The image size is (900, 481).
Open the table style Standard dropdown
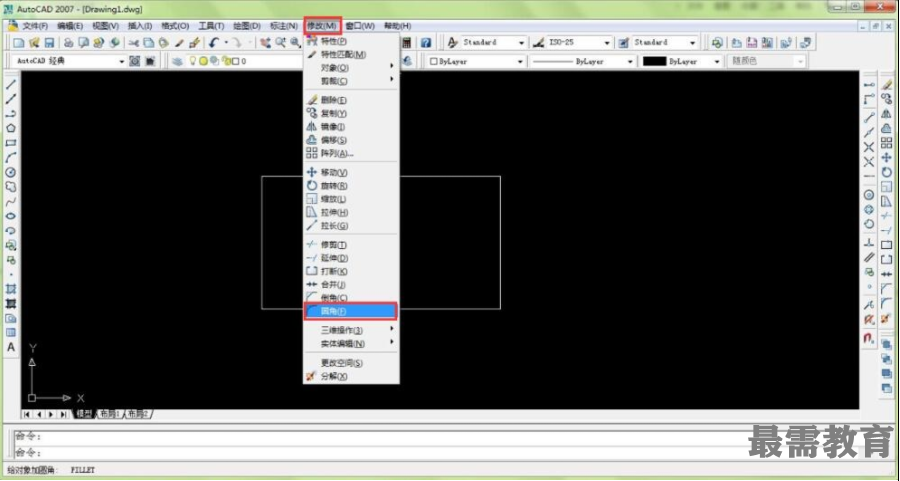tap(692, 43)
